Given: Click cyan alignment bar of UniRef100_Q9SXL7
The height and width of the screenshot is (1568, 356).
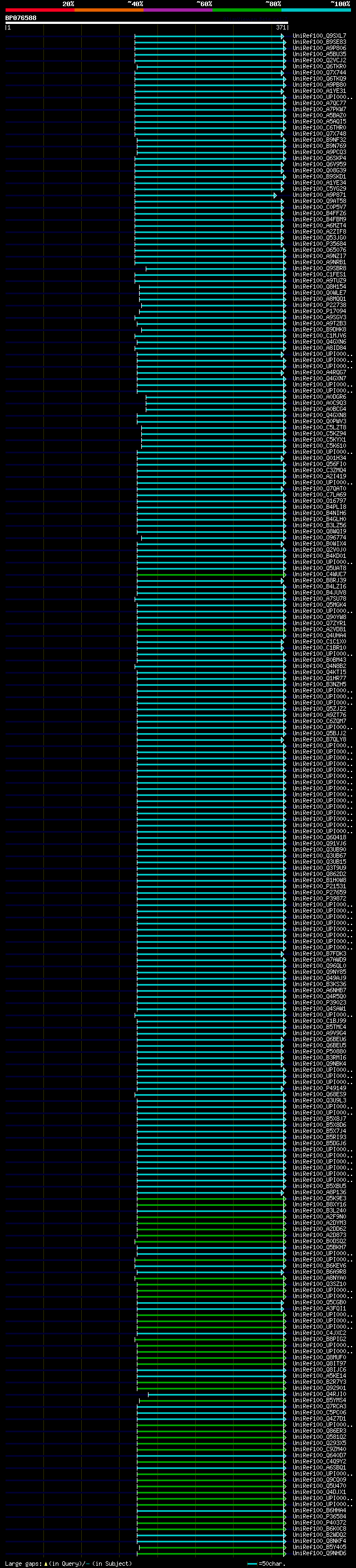Looking at the screenshot, I should 209,37.
